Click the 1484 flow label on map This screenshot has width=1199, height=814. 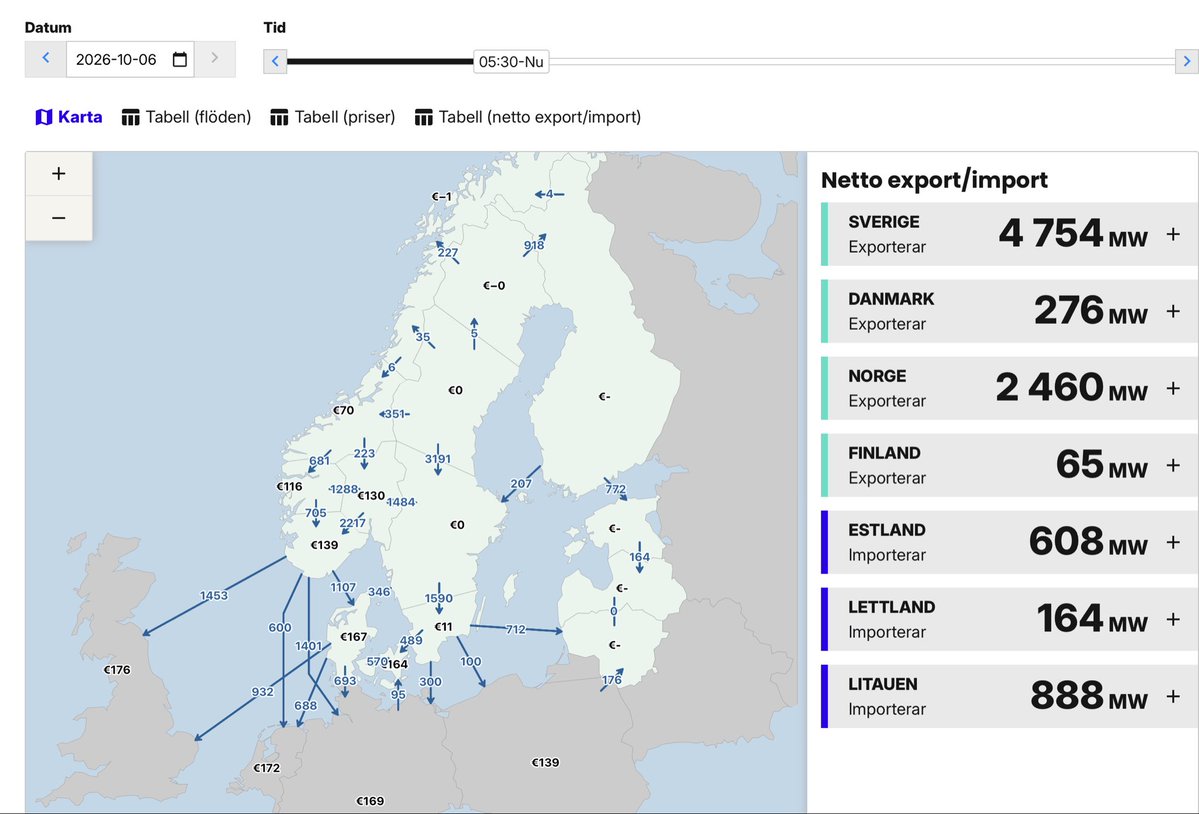pos(401,502)
